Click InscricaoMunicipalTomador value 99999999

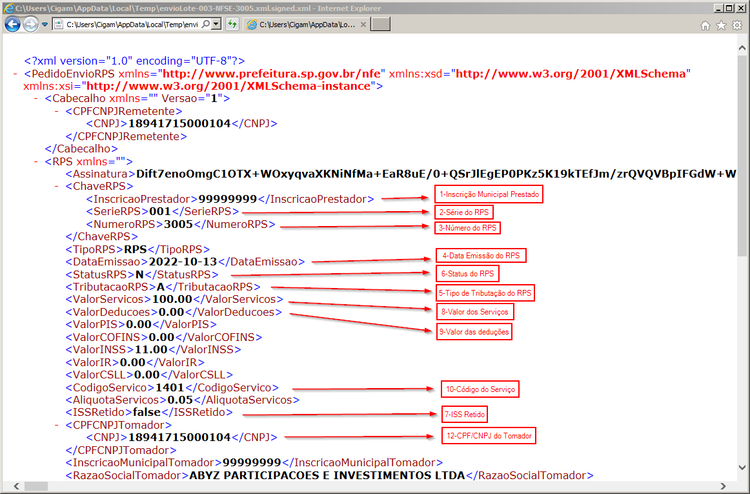[252, 462]
